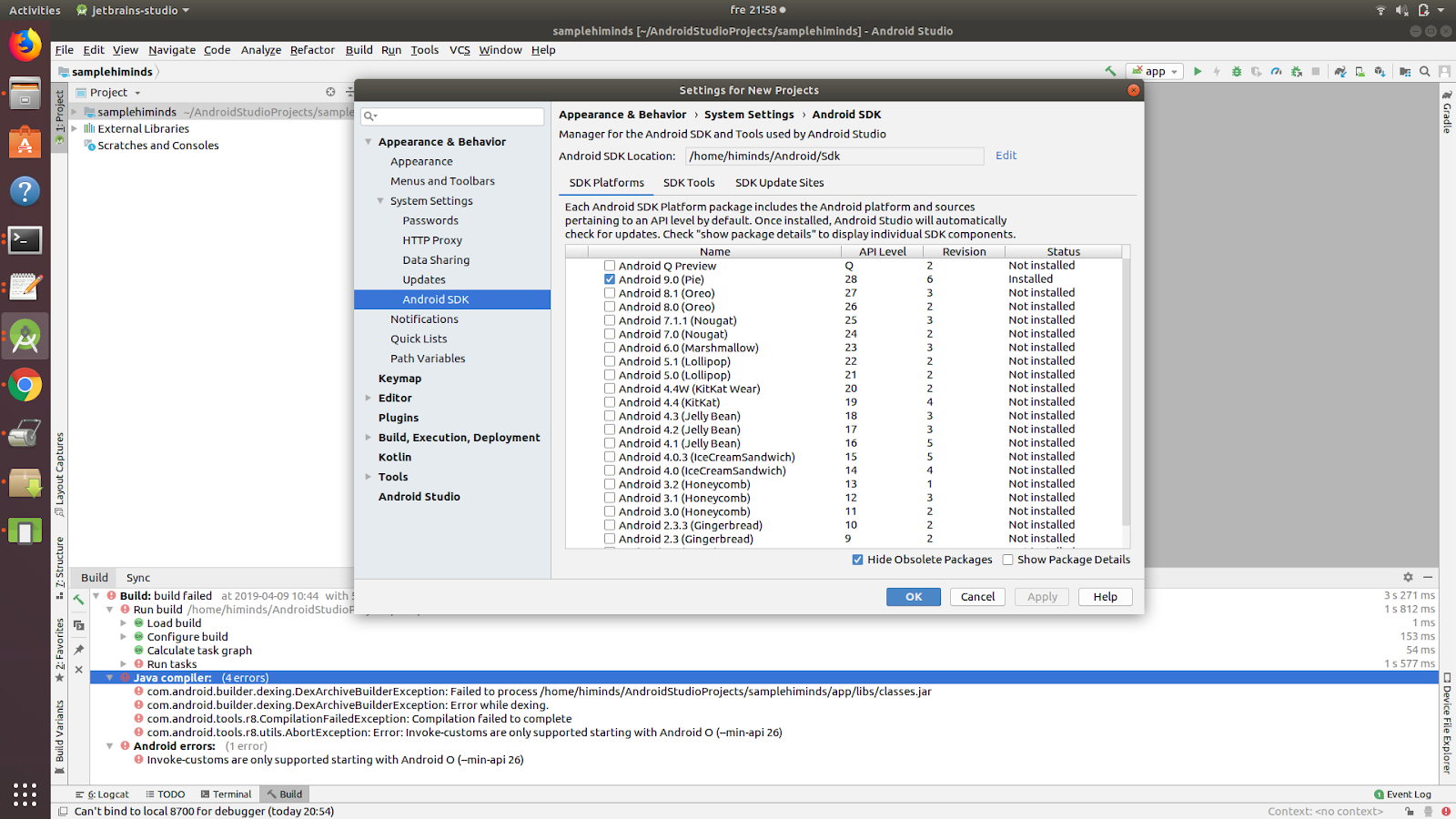Viewport: 1456px width, 819px height.
Task: Expand Build, Execution, Deployment settings section
Action: 369,438
